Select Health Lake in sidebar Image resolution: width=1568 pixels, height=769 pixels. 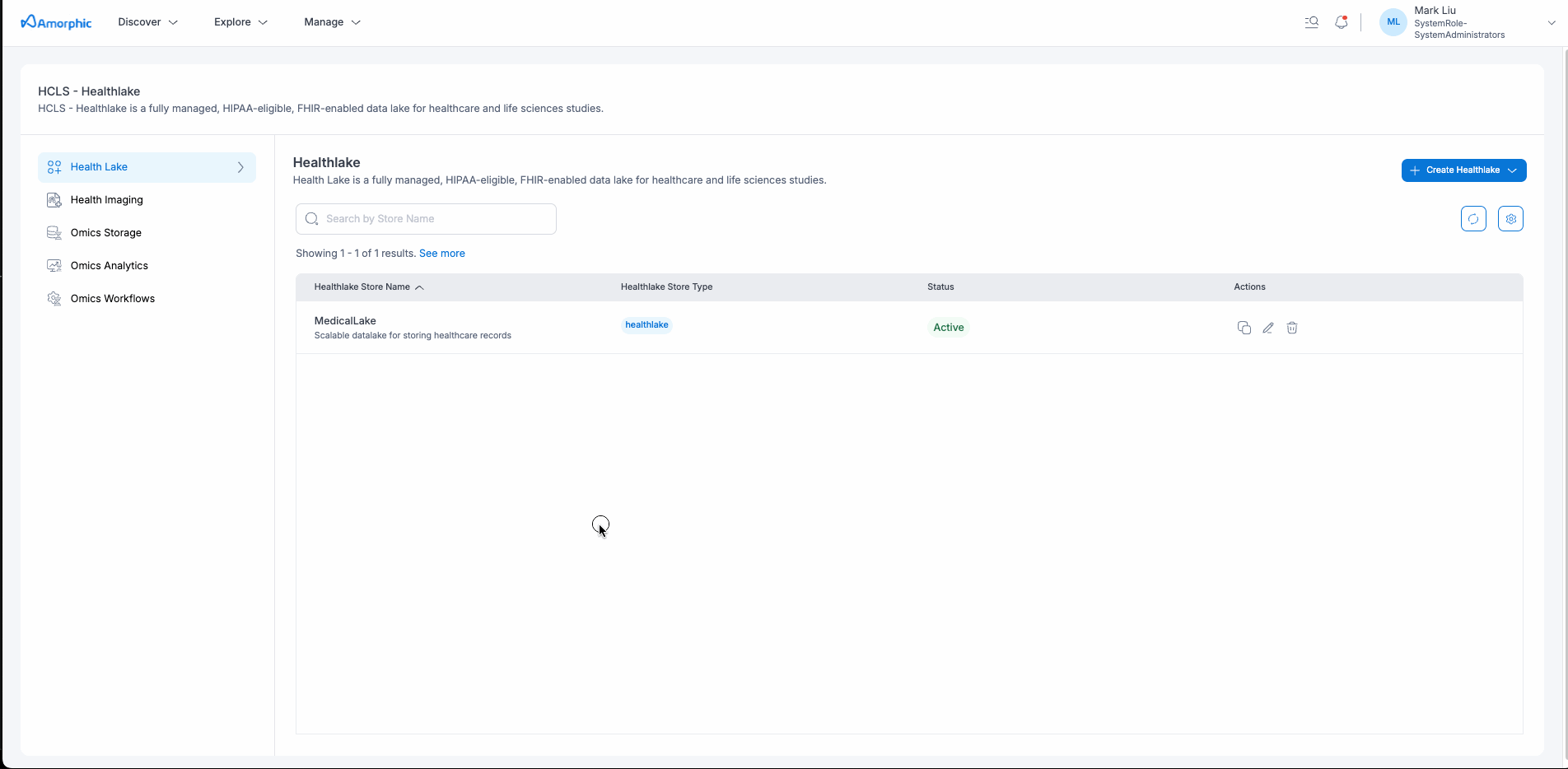(147, 167)
